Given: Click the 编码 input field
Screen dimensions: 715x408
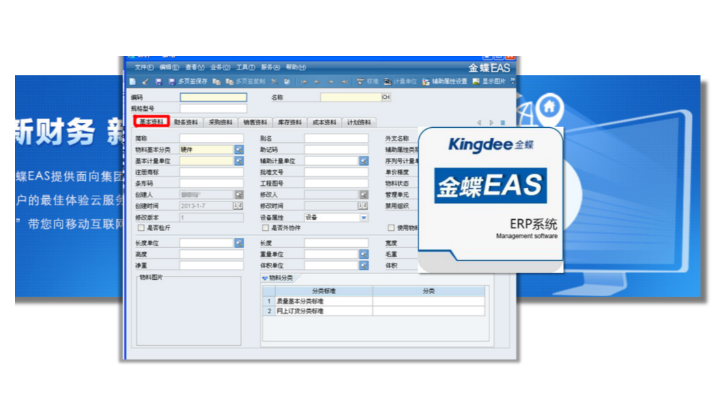Looking at the screenshot, I should pos(213,97).
